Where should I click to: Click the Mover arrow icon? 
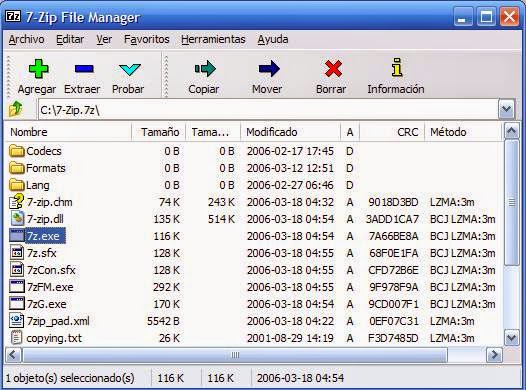(x=269, y=69)
